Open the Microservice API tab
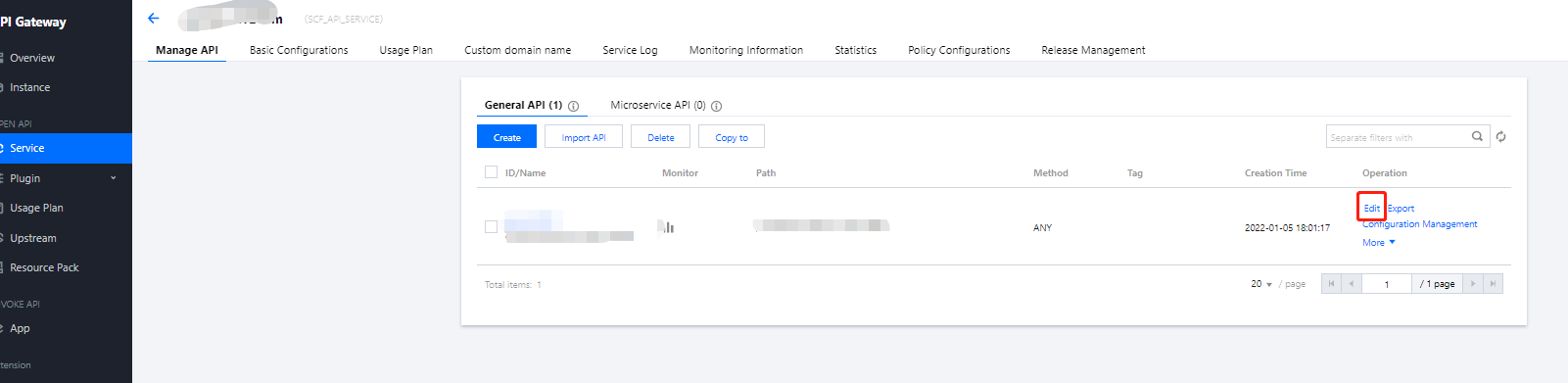 (x=658, y=105)
